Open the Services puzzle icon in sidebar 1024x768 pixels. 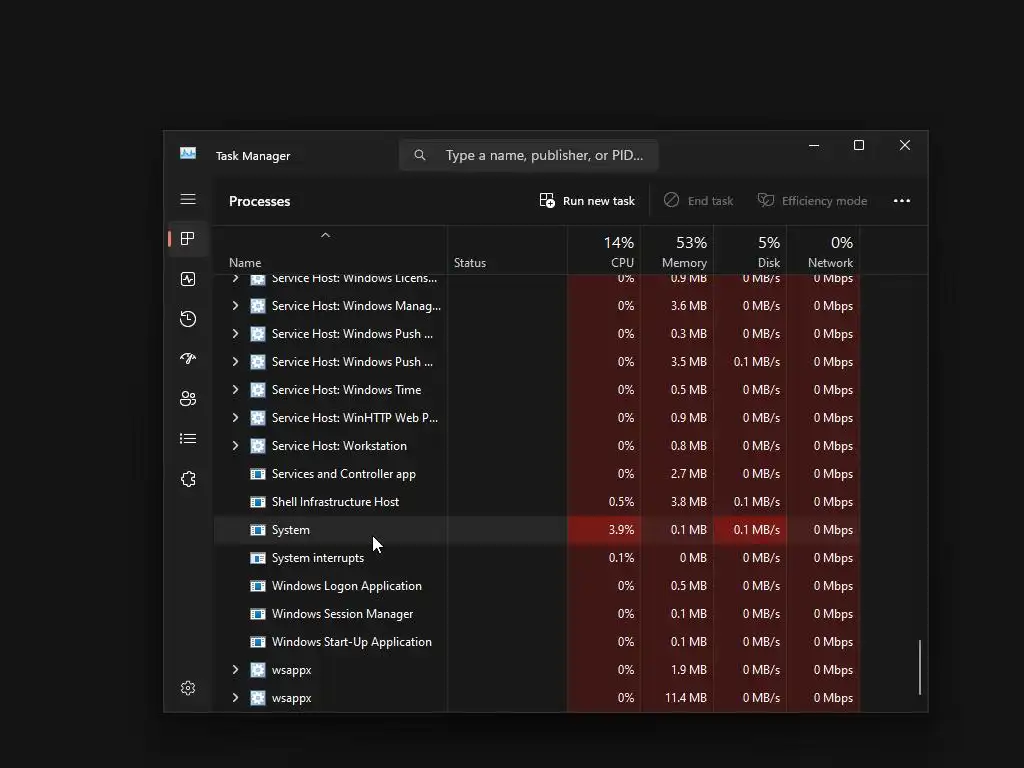[x=188, y=479]
